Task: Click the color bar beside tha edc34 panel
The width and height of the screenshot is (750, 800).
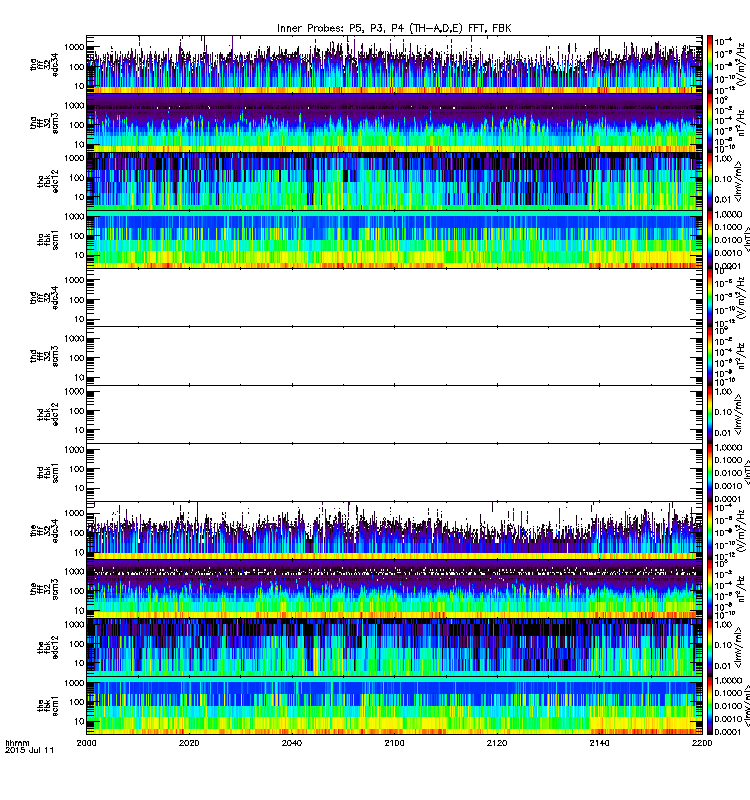Action: tap(710, 64)
